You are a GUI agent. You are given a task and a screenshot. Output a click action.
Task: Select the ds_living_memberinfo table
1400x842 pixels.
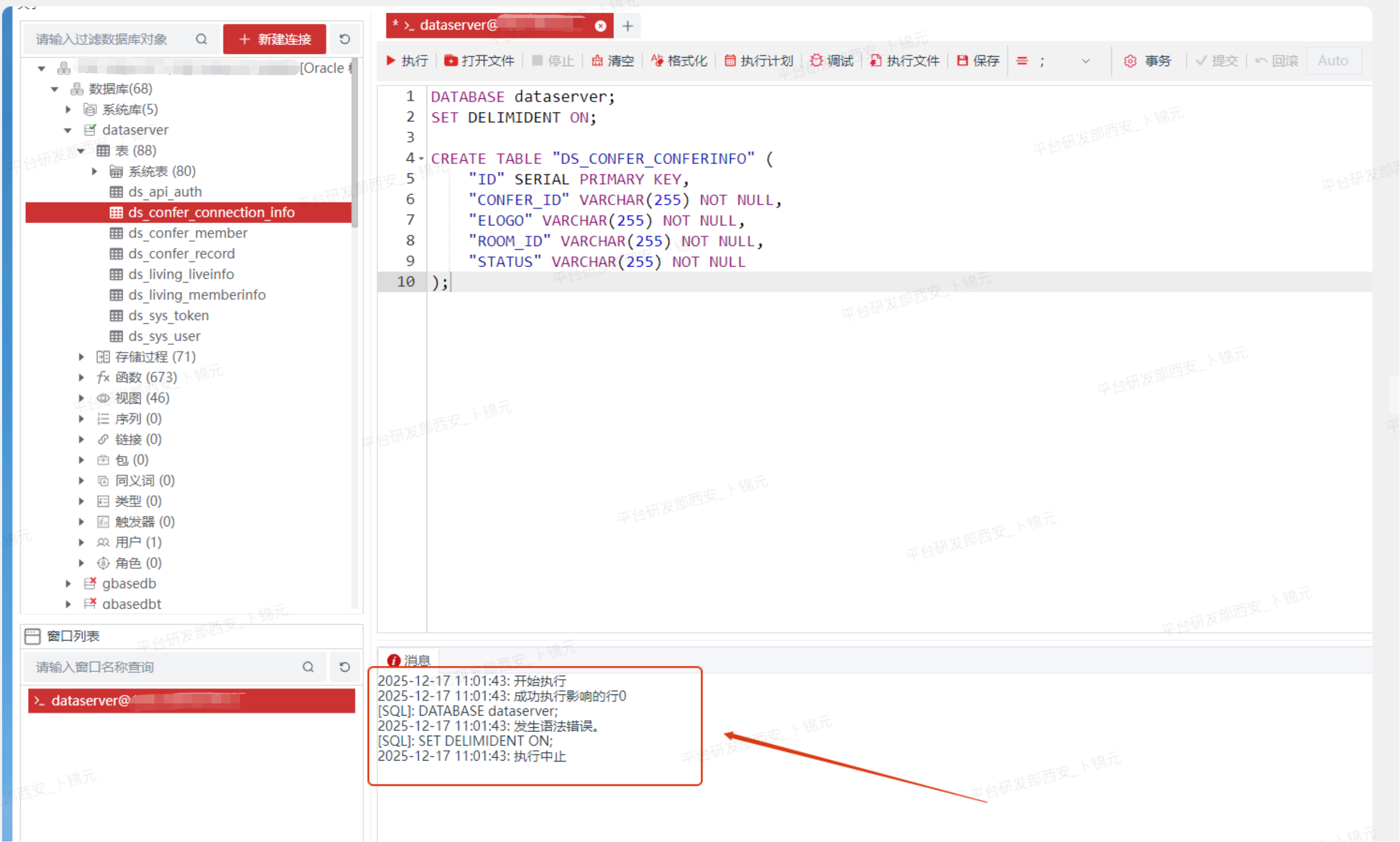pos(197,295)
